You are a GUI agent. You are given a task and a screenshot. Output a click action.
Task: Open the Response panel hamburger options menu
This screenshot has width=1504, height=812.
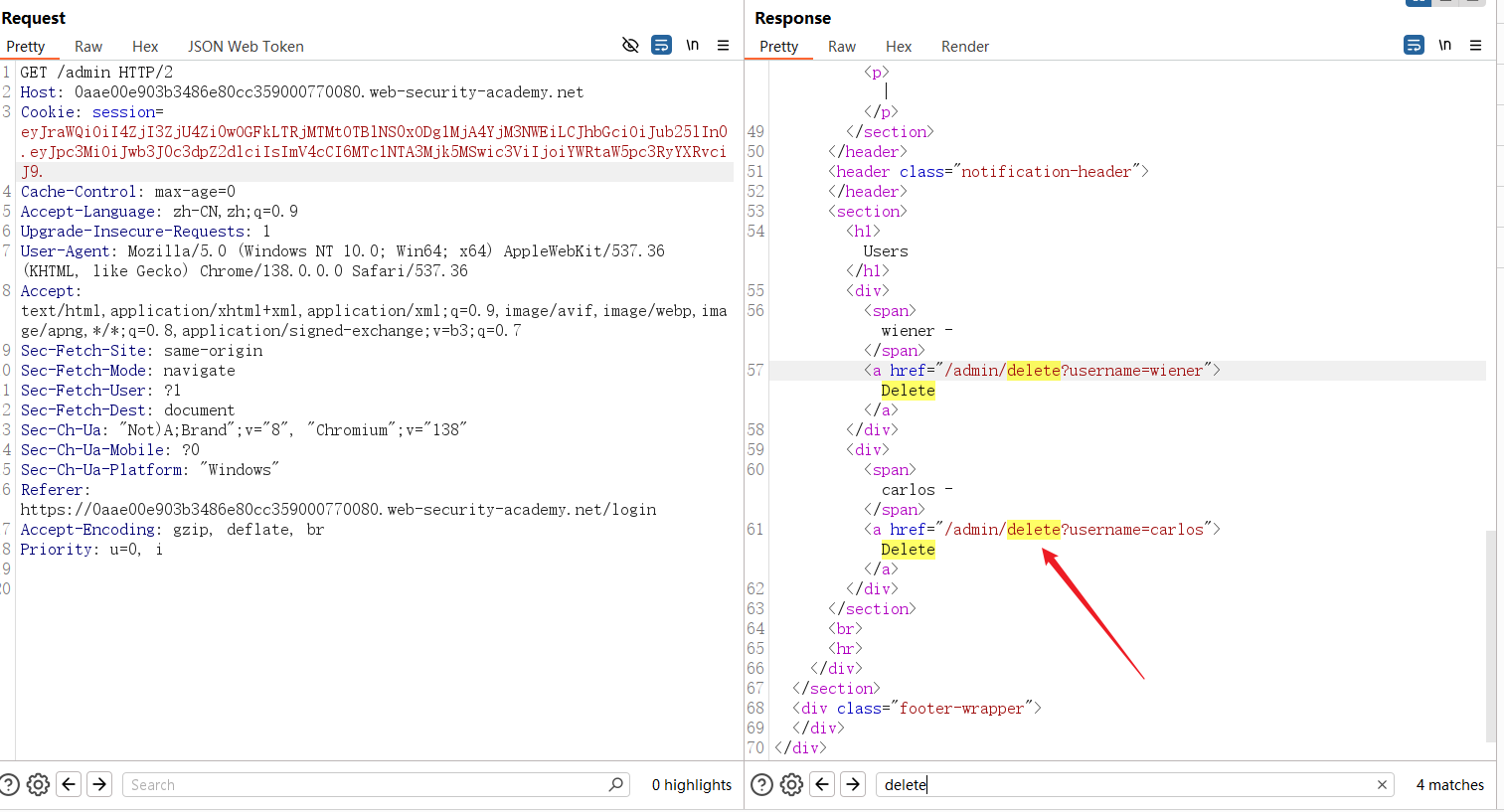click(x=1475, y=46)
